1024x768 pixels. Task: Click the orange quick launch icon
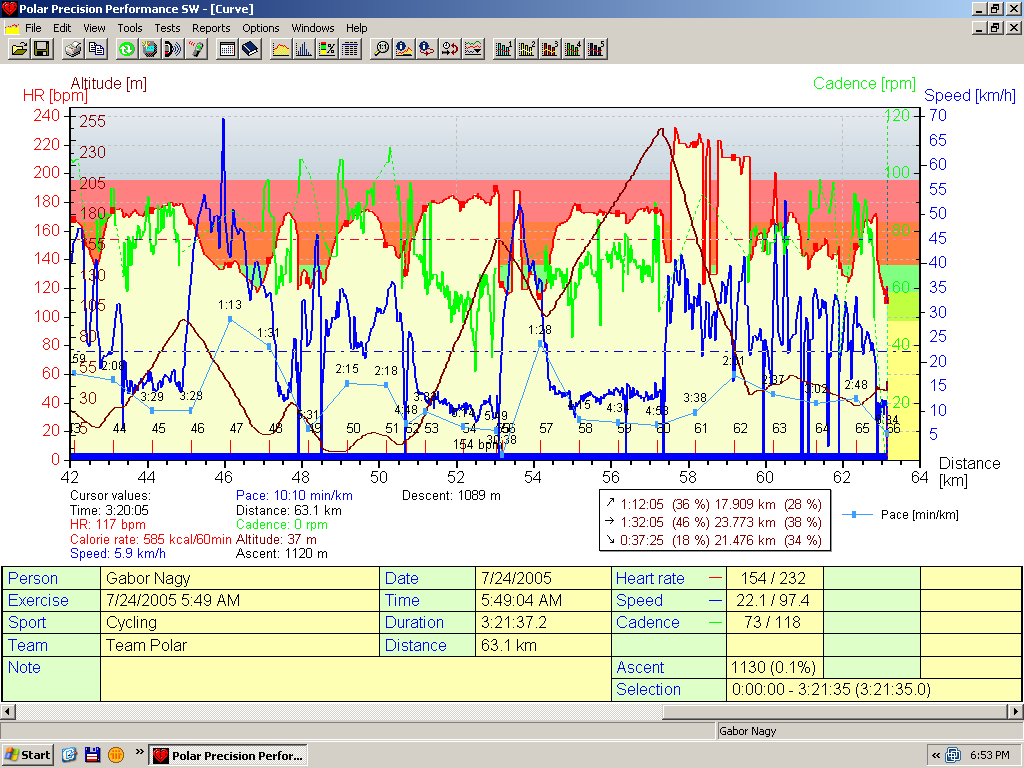click(x=116, y=755)
